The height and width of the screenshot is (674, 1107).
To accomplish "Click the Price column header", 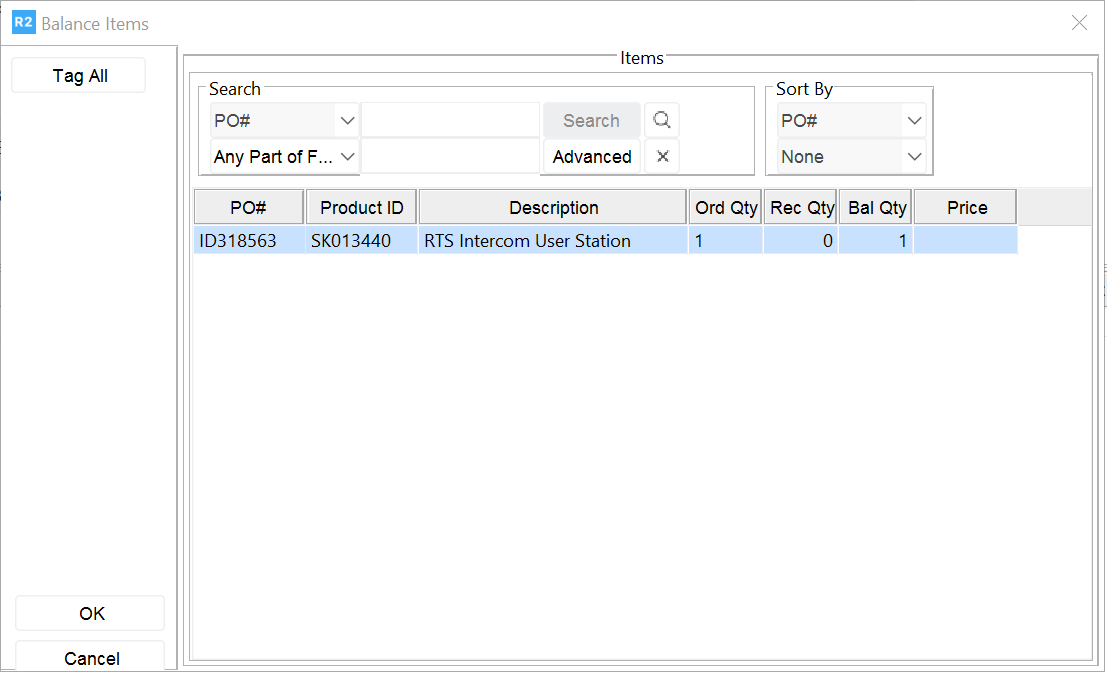I will pyautogui.click(x=966, y=208).
